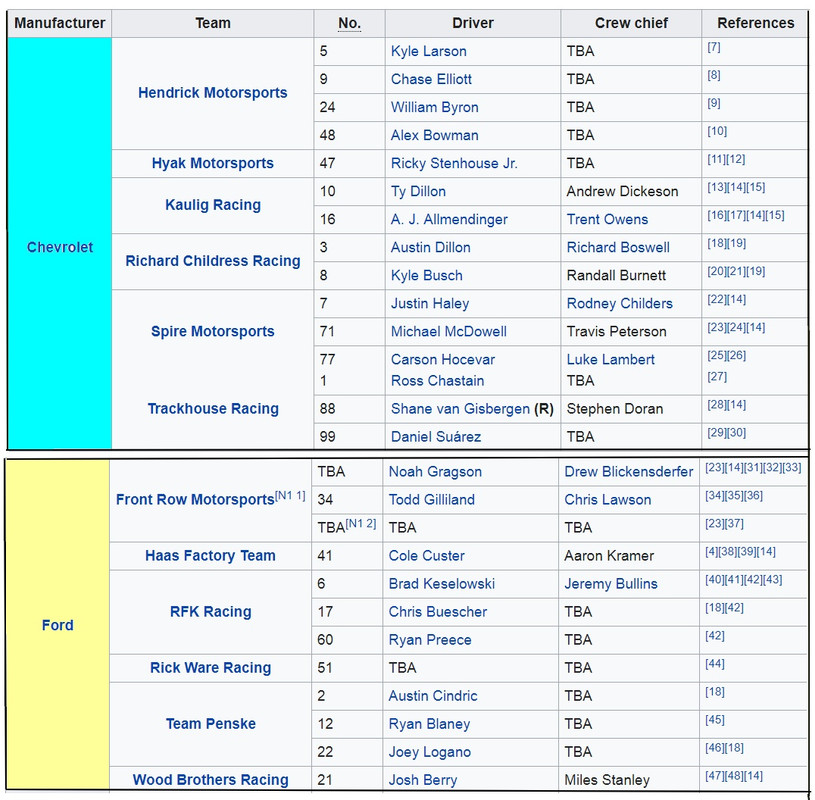Open driver Austin Cindric's page
The height and width of the screenshot is (800, 815).
(x=433, y=697)
